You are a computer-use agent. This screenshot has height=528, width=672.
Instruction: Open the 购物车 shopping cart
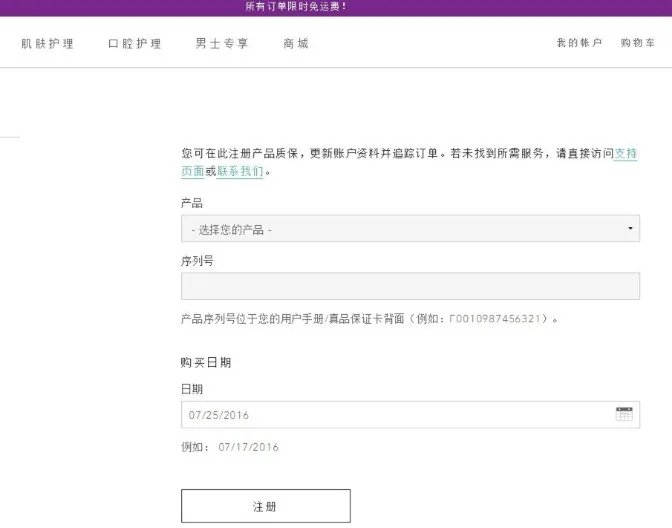click(x=638, y=42)
